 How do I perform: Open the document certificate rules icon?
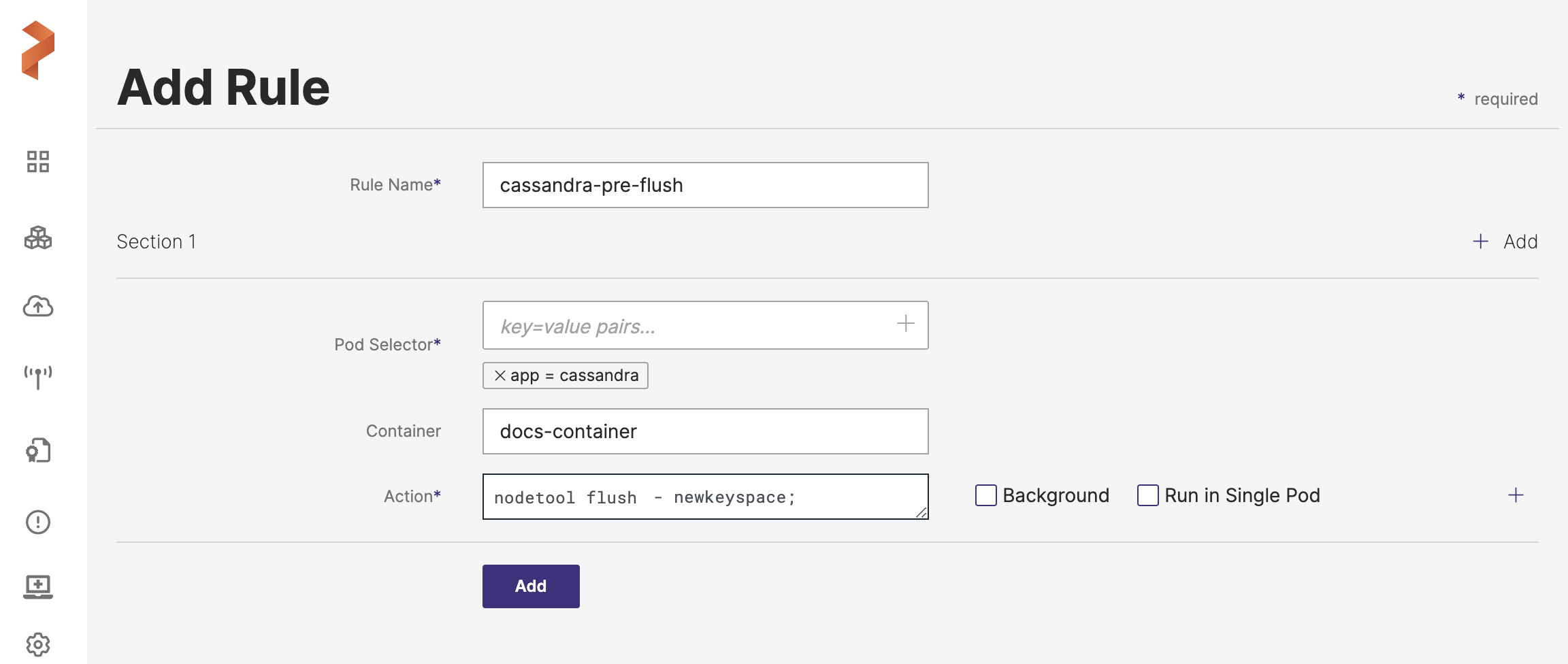[x=38, y=450]
